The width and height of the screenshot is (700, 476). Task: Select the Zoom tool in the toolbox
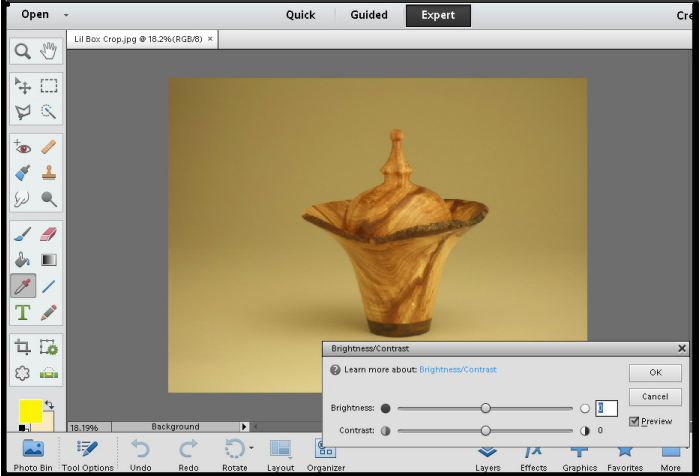[22, 51]
